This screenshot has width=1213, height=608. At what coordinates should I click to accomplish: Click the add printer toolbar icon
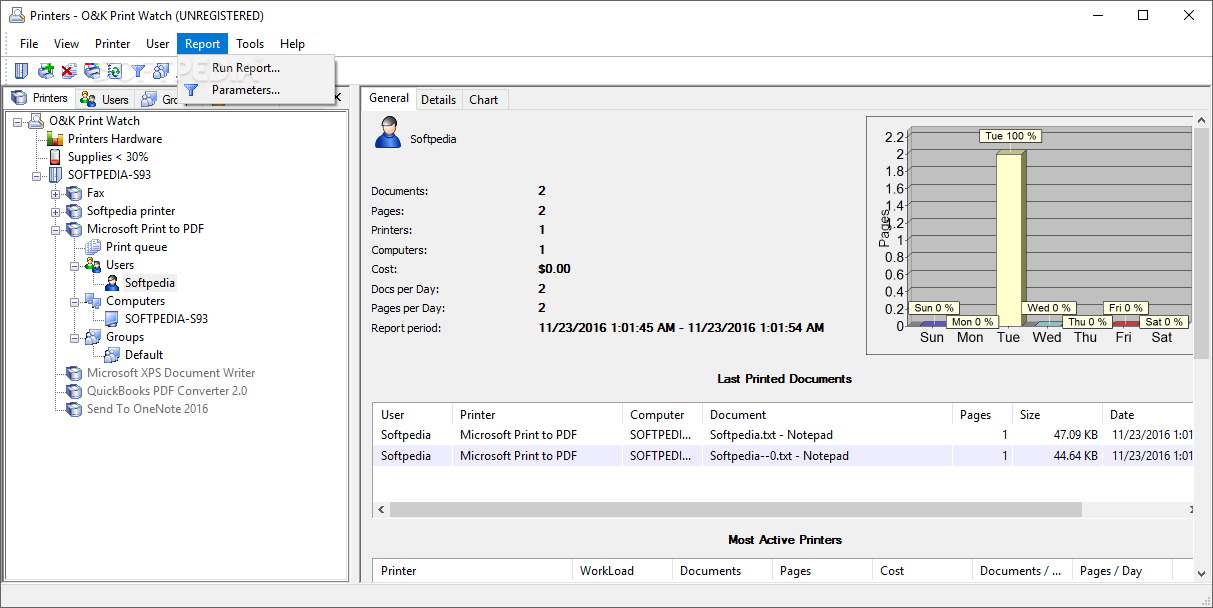click(46, 71)
